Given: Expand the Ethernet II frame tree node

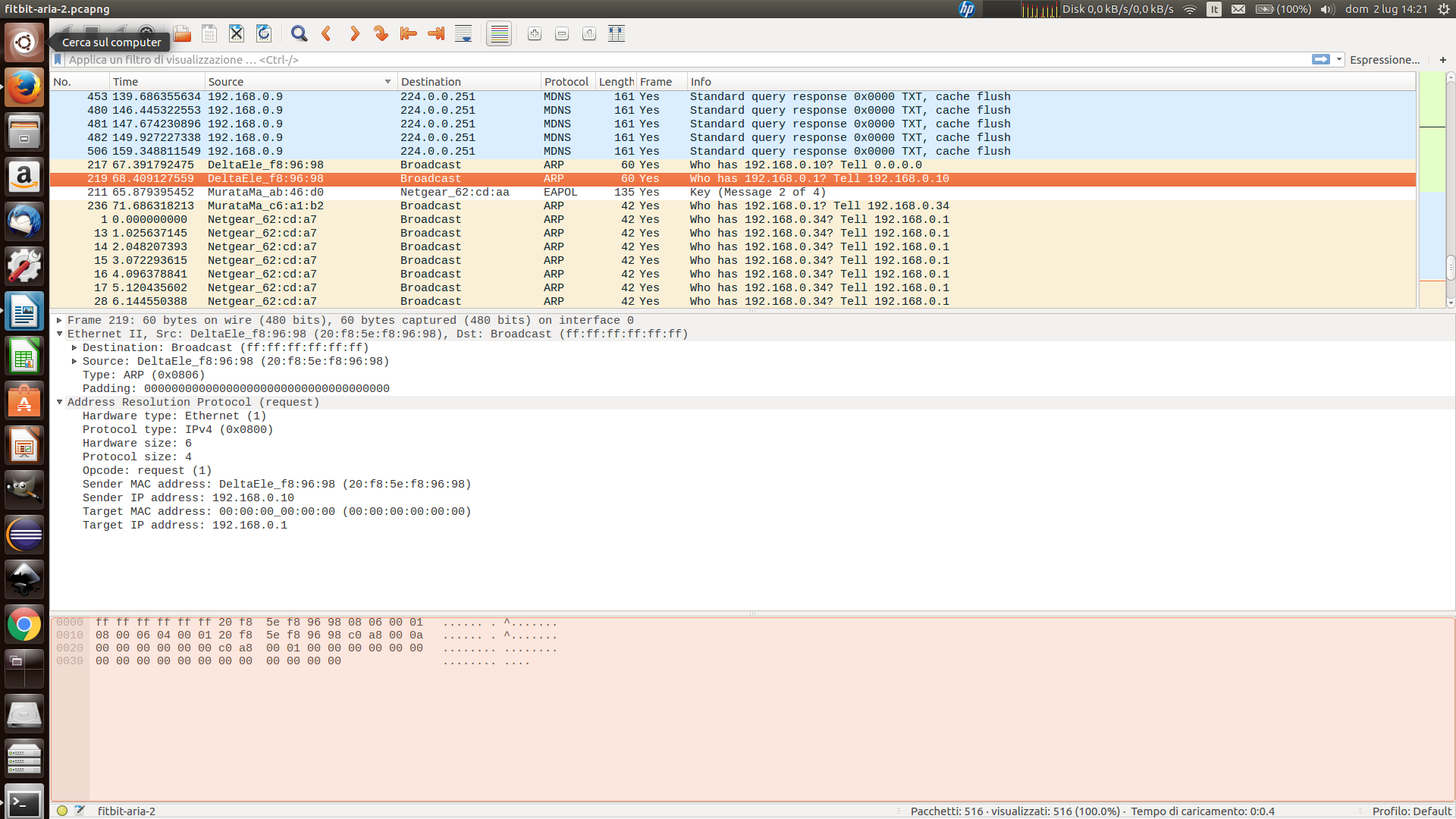Looking at the screenshot, I should [x=61, y=333].
